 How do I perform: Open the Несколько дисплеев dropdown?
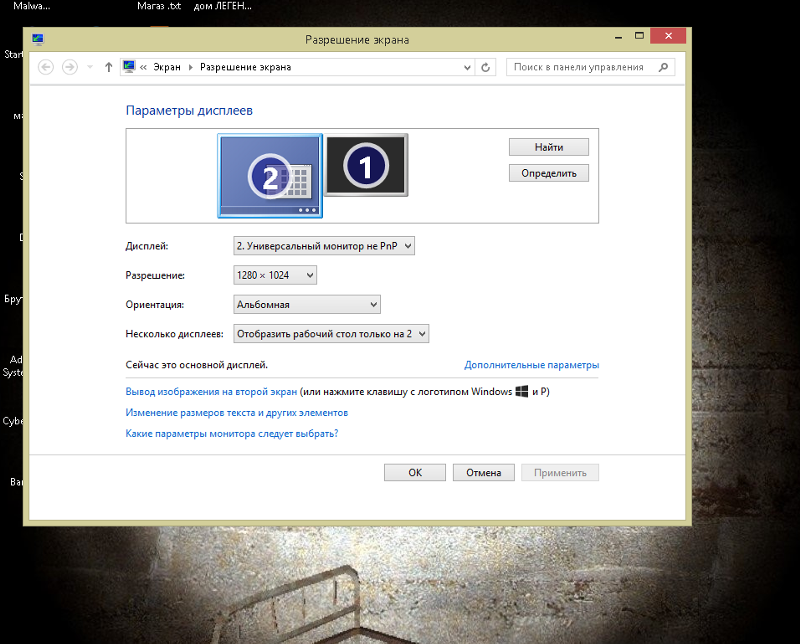[x=330, y=333]
